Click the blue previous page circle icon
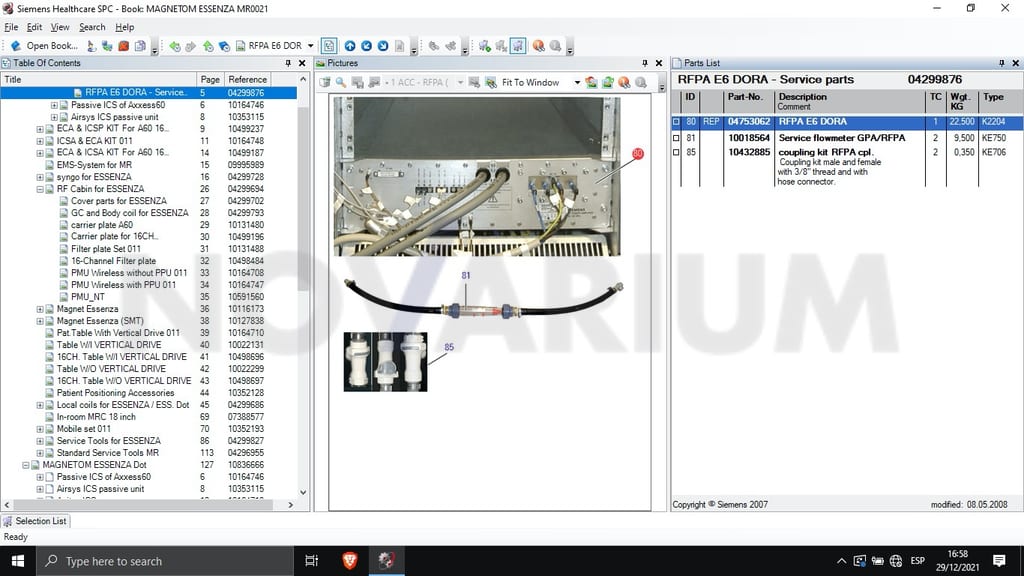 (366, 46)
